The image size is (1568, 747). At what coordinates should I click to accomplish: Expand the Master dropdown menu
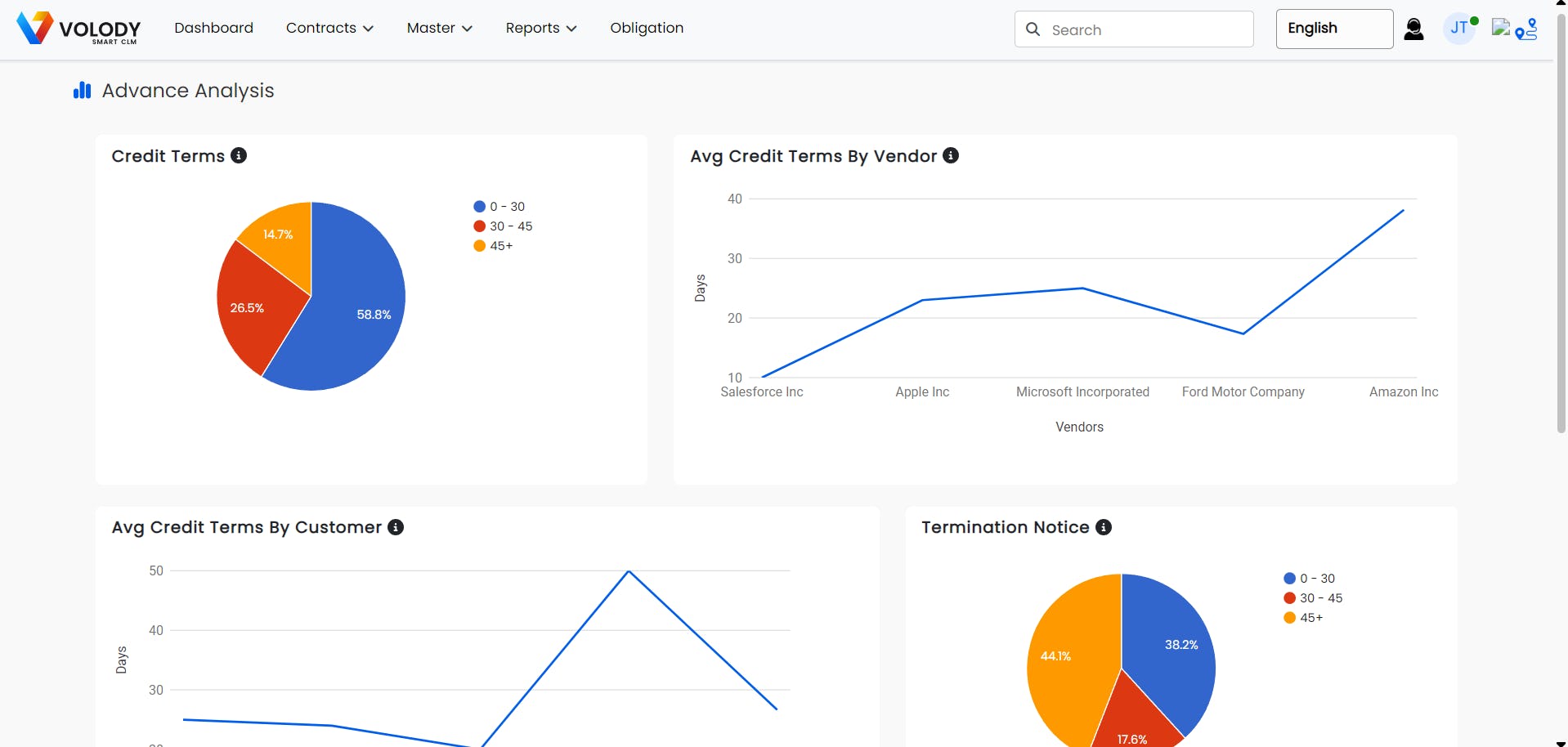pos(439,28)
